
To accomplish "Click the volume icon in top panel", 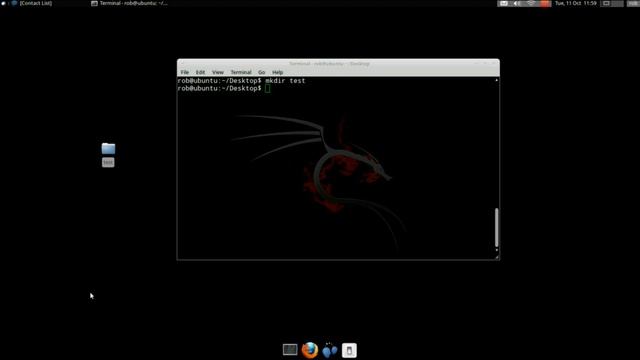I will coord(516,3).
